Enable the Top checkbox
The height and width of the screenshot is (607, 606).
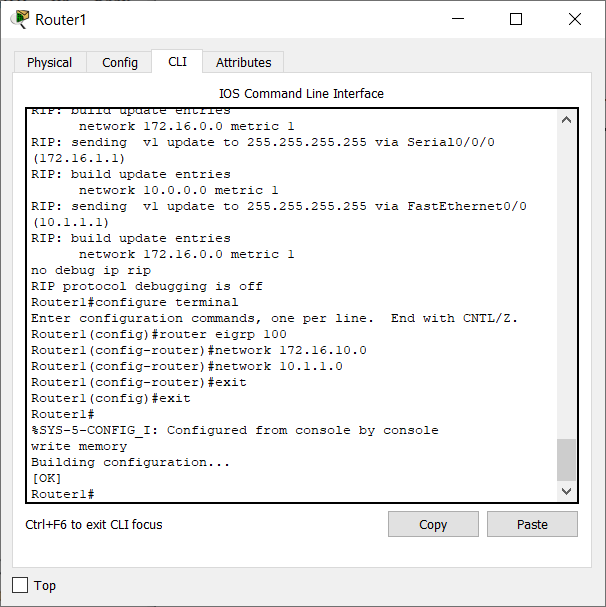pos(20,585)
